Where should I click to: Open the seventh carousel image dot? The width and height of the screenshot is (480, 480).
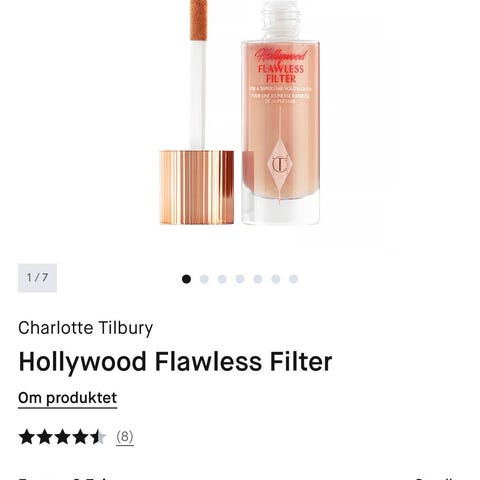(293, 279)
